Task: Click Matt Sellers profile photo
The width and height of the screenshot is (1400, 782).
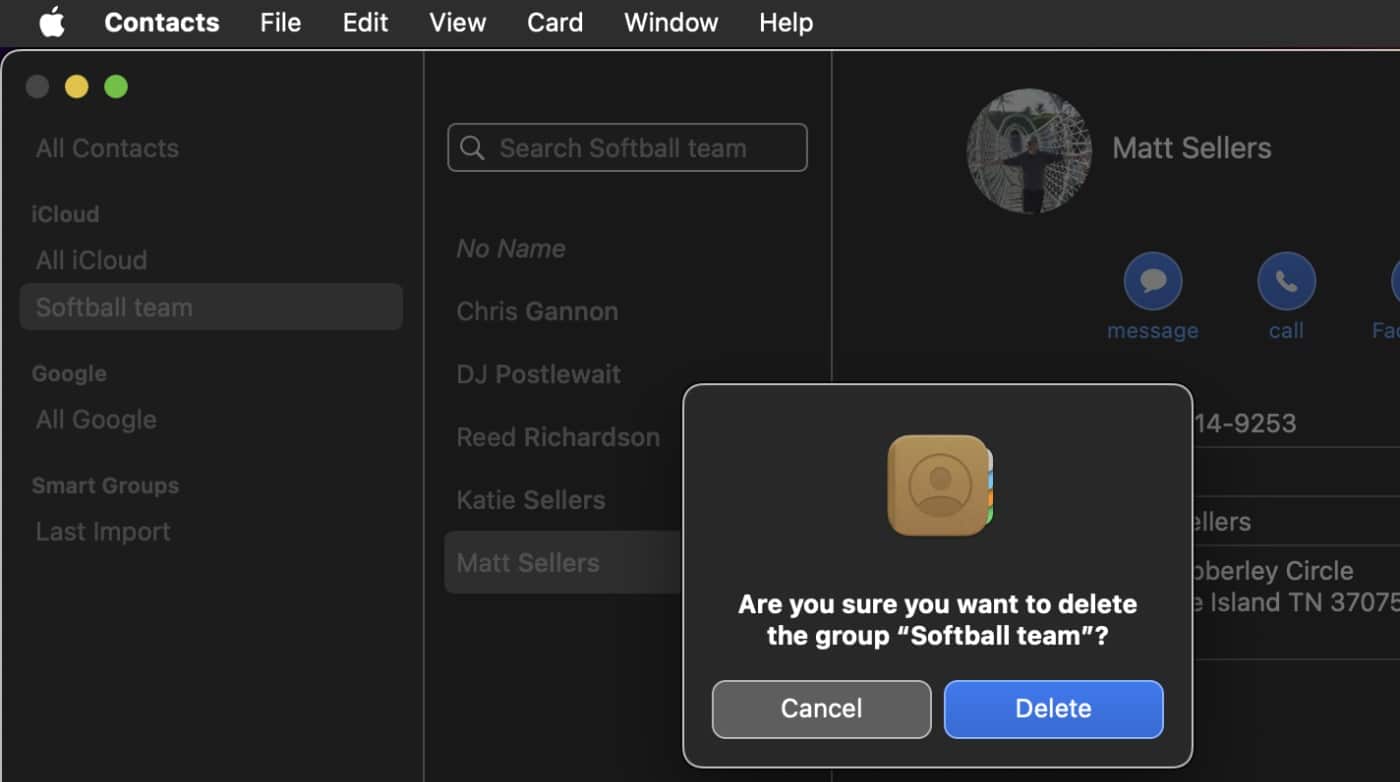Action: pyautogui.click(x=1029, y=151)
